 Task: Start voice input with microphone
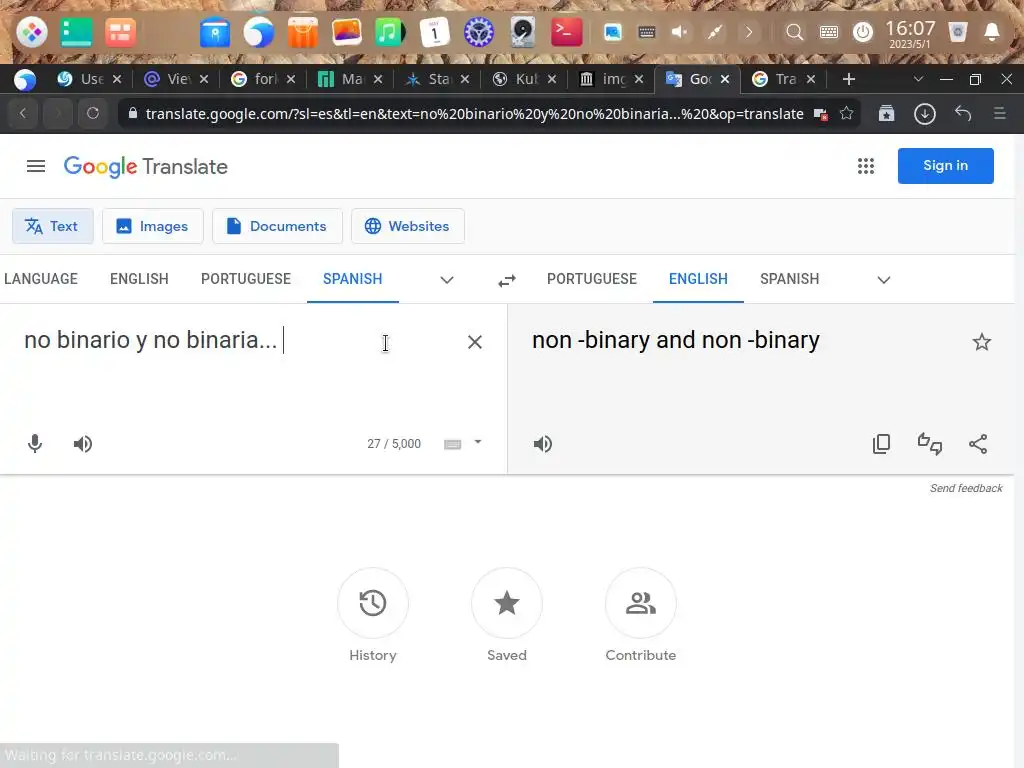[x=35, y=444]
